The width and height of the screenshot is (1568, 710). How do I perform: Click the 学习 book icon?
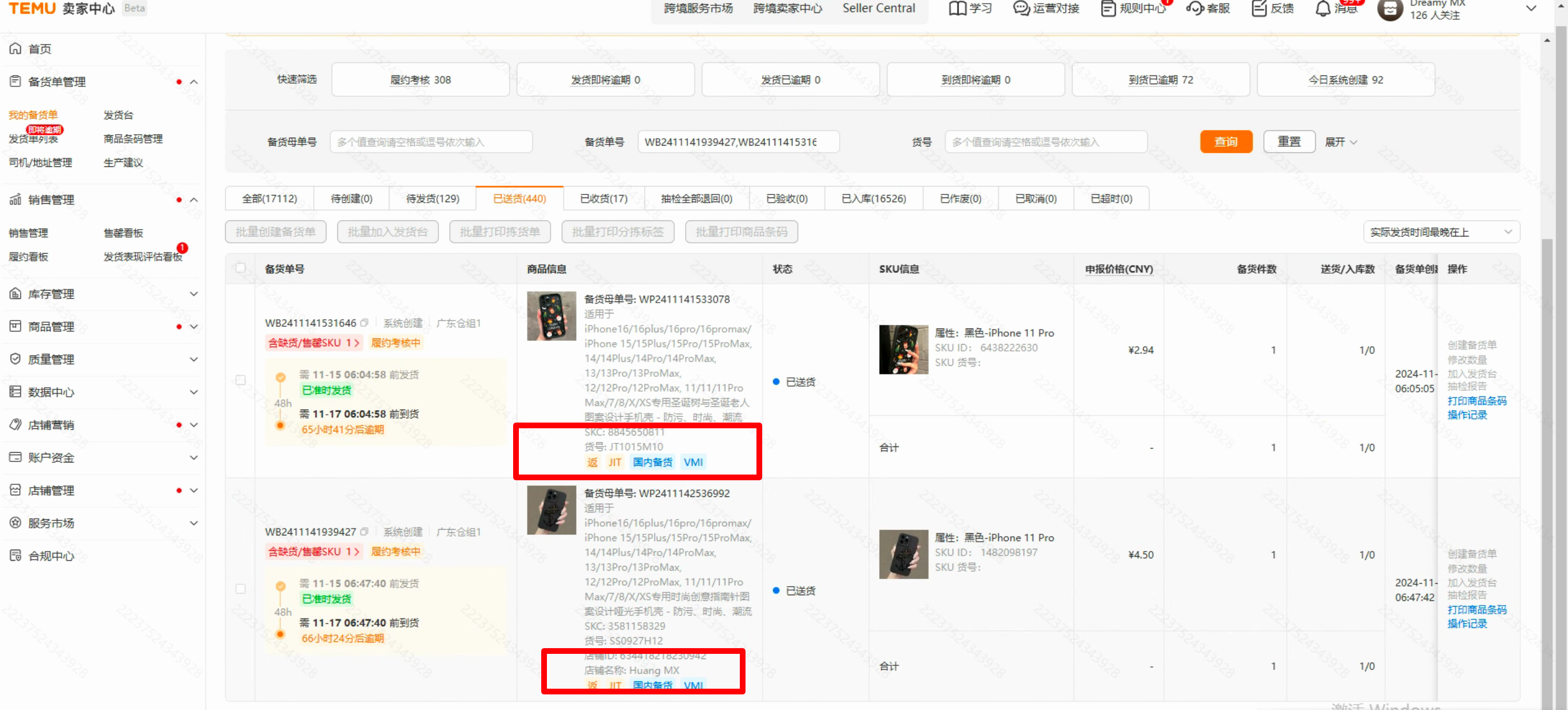pyautogui.click(x=958, y=8)
